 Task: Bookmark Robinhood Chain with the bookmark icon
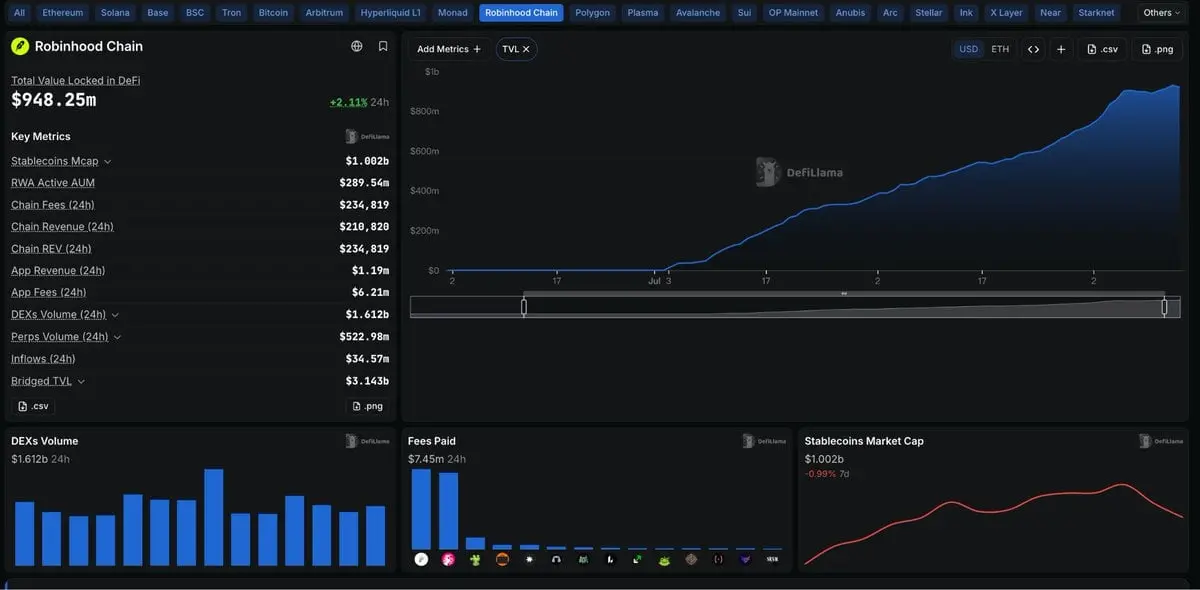(x=383, y=46)
